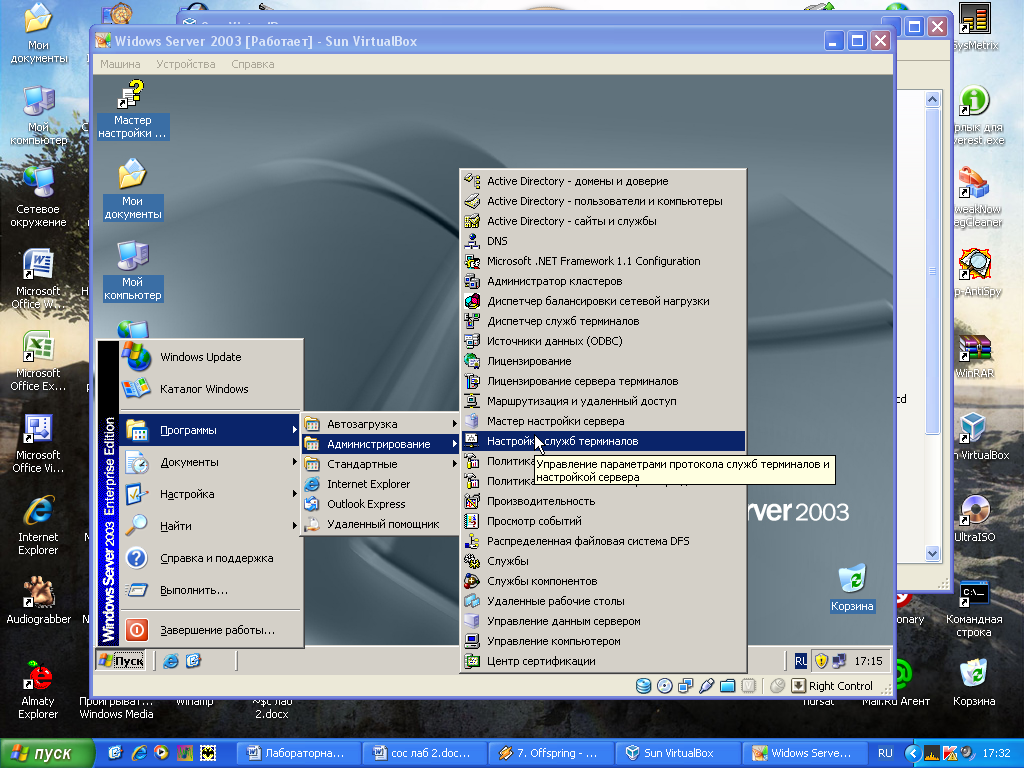
Task: Open the Справка menu in VirtualBox
Action: (253, 64)
